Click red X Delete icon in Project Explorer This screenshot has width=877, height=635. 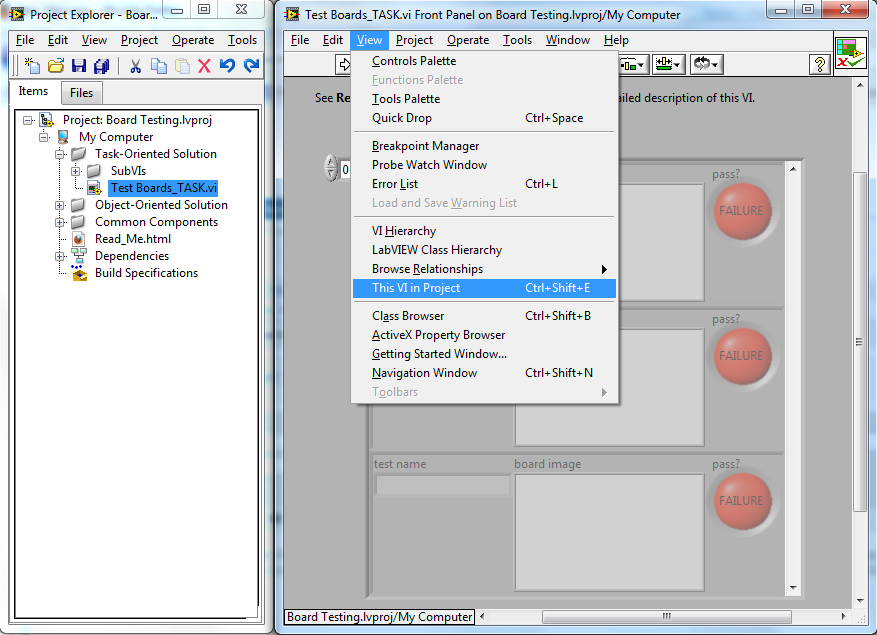pos(204,66)
